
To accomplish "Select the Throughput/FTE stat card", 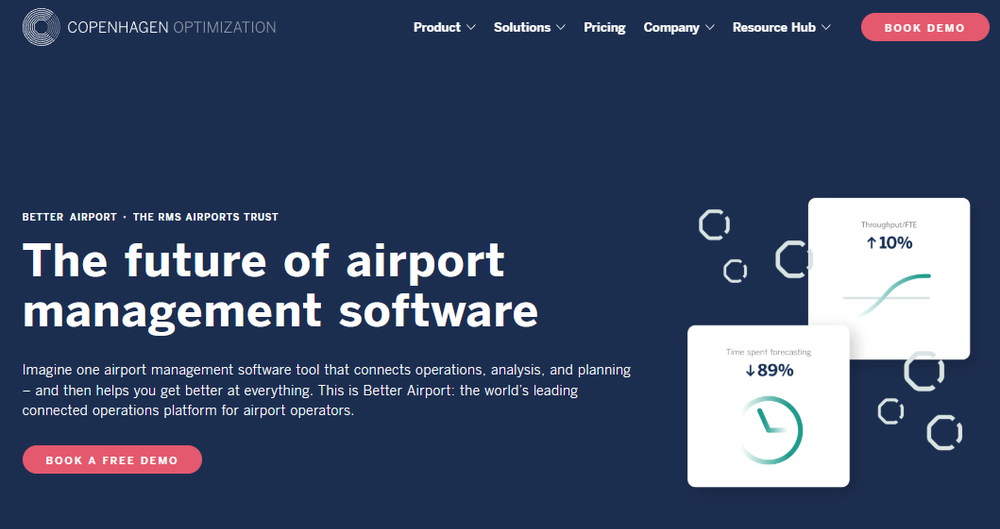I will coord(889,278).
